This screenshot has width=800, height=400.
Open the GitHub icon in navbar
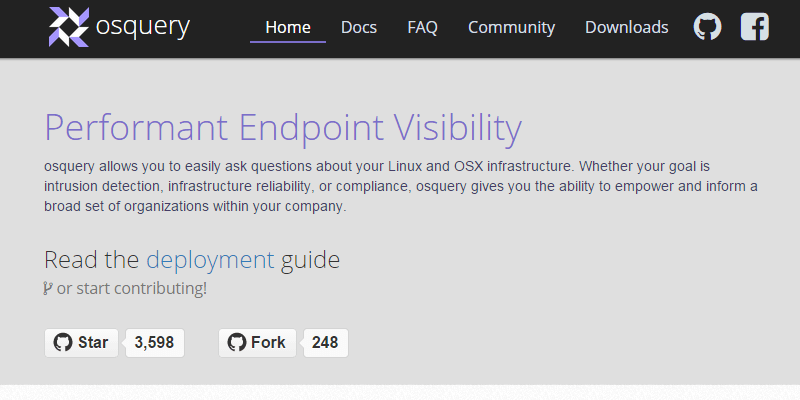(707, 27)
